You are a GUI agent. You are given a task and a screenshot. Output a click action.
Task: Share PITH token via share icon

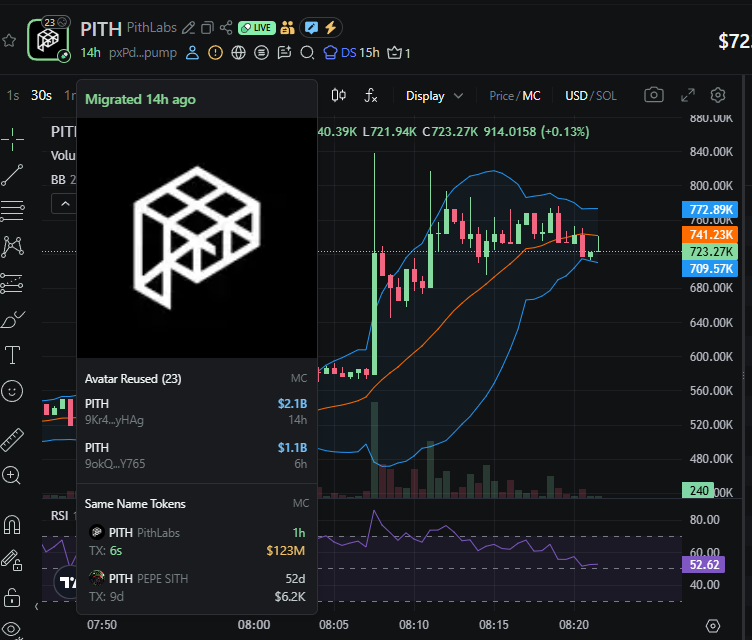point(226,27)
